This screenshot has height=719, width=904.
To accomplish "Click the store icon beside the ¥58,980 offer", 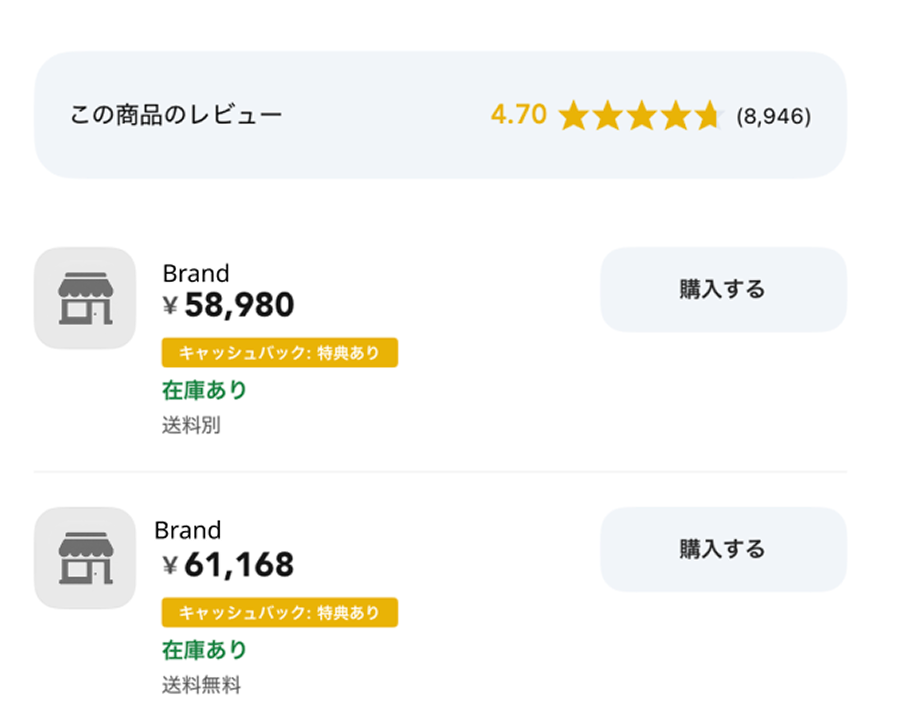I will point(85,298).
